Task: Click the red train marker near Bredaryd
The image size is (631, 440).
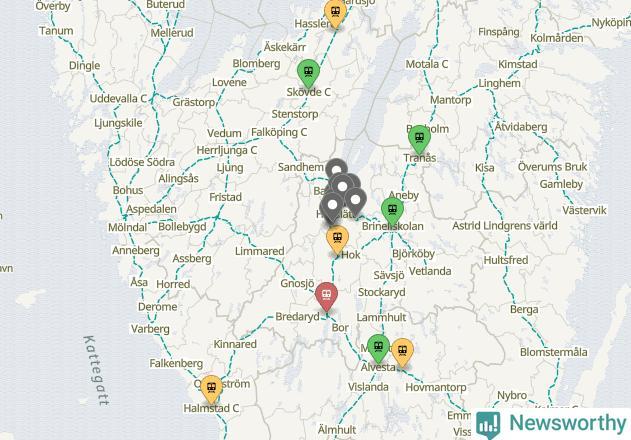Action: 326,297
